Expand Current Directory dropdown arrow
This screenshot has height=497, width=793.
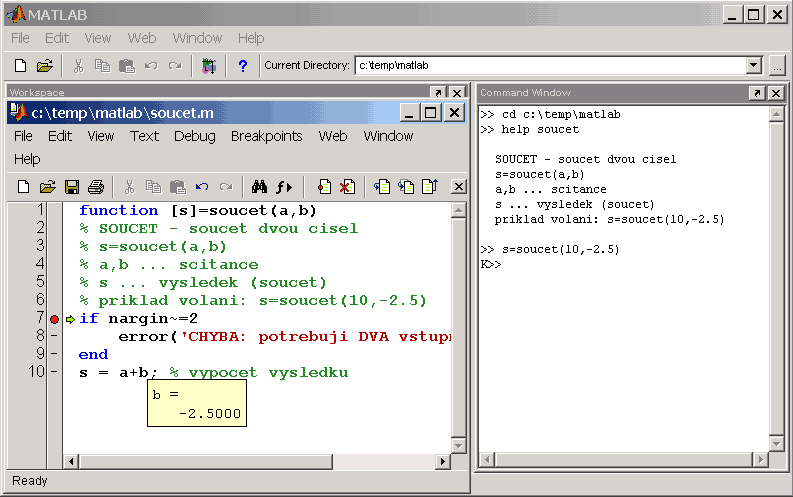pos(754,65)
